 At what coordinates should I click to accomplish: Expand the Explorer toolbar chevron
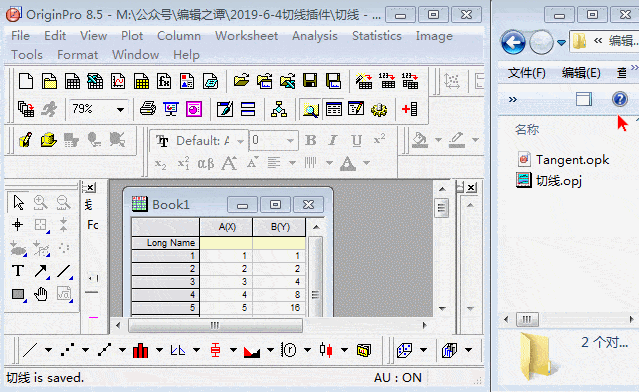(513, 99)
